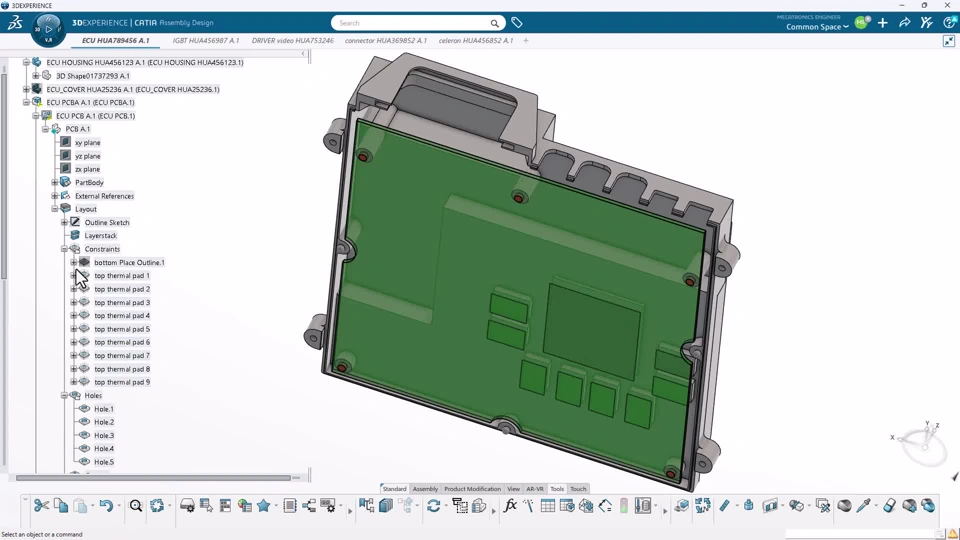Switch to connector HUA369852 A.1 tab
960x540 pixels.
(x=386, y=40)
